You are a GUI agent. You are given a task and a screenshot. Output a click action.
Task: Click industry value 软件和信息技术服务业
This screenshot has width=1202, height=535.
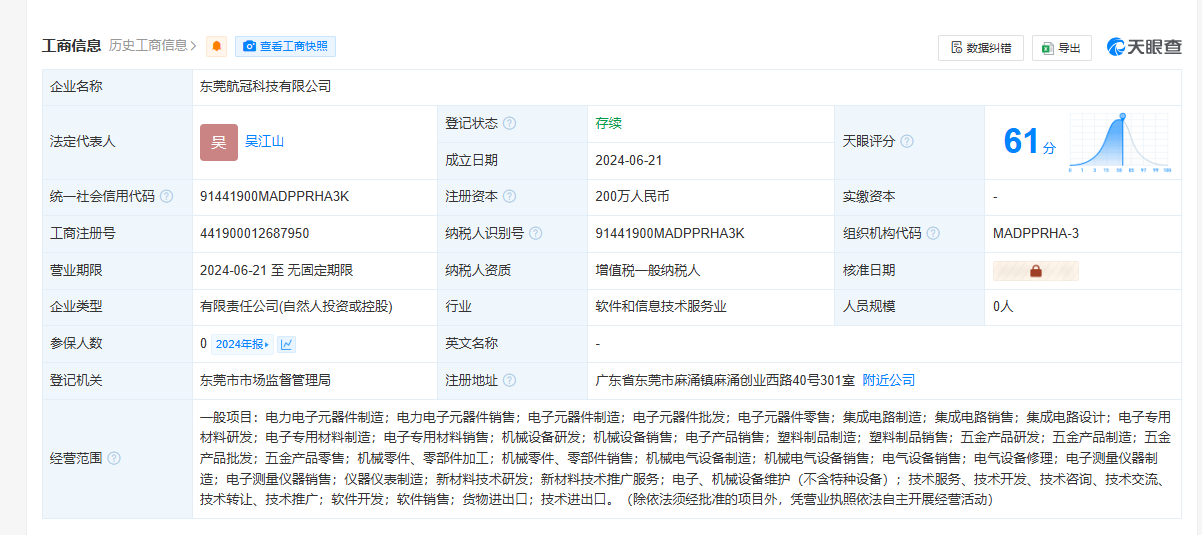click(x=660, y=307)
